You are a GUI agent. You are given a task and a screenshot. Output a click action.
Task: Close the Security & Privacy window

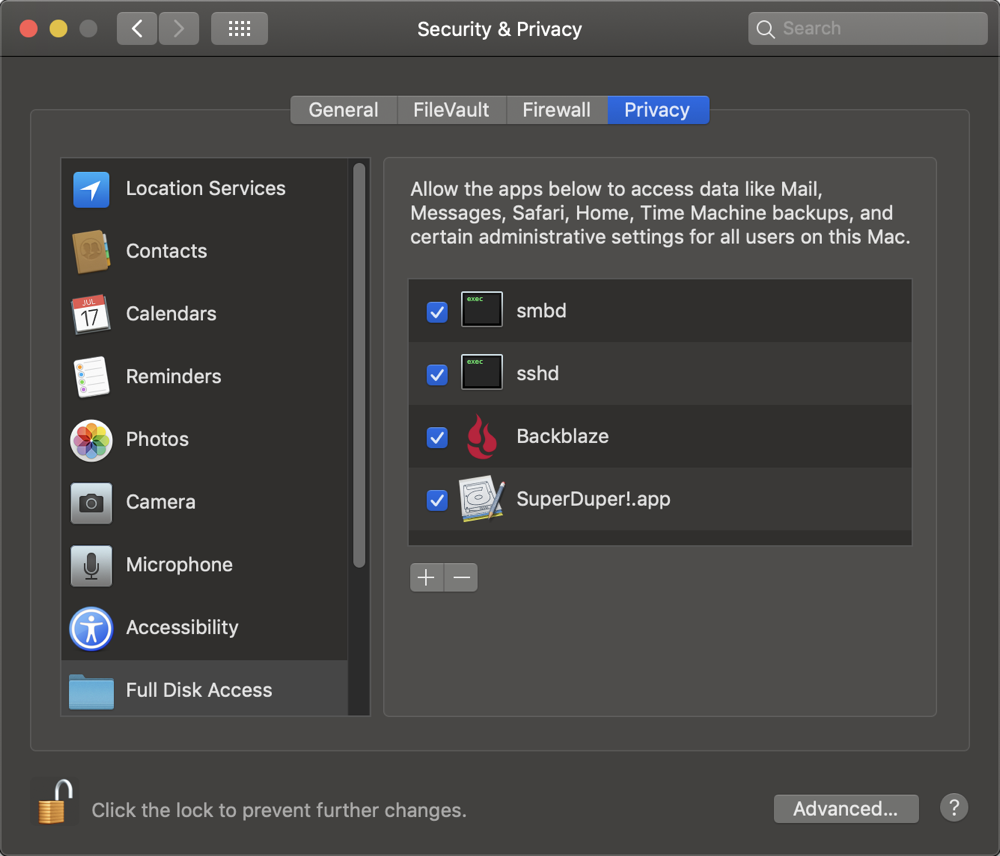(x=29, y=29)
